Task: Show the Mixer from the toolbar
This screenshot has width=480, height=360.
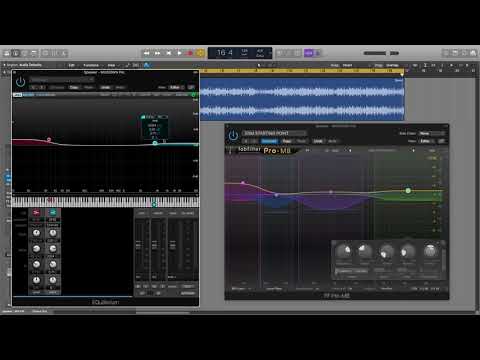Action: click(55, 53)
